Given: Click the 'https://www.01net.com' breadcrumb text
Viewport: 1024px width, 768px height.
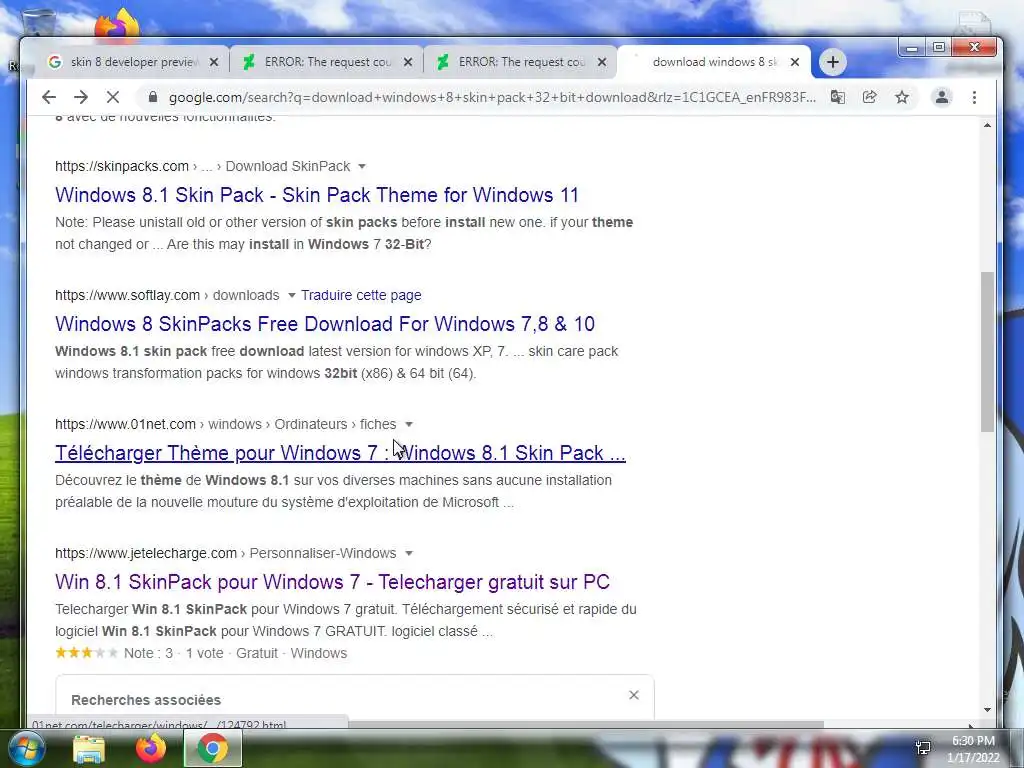Looking at the screenshot, I should point(125,424).
